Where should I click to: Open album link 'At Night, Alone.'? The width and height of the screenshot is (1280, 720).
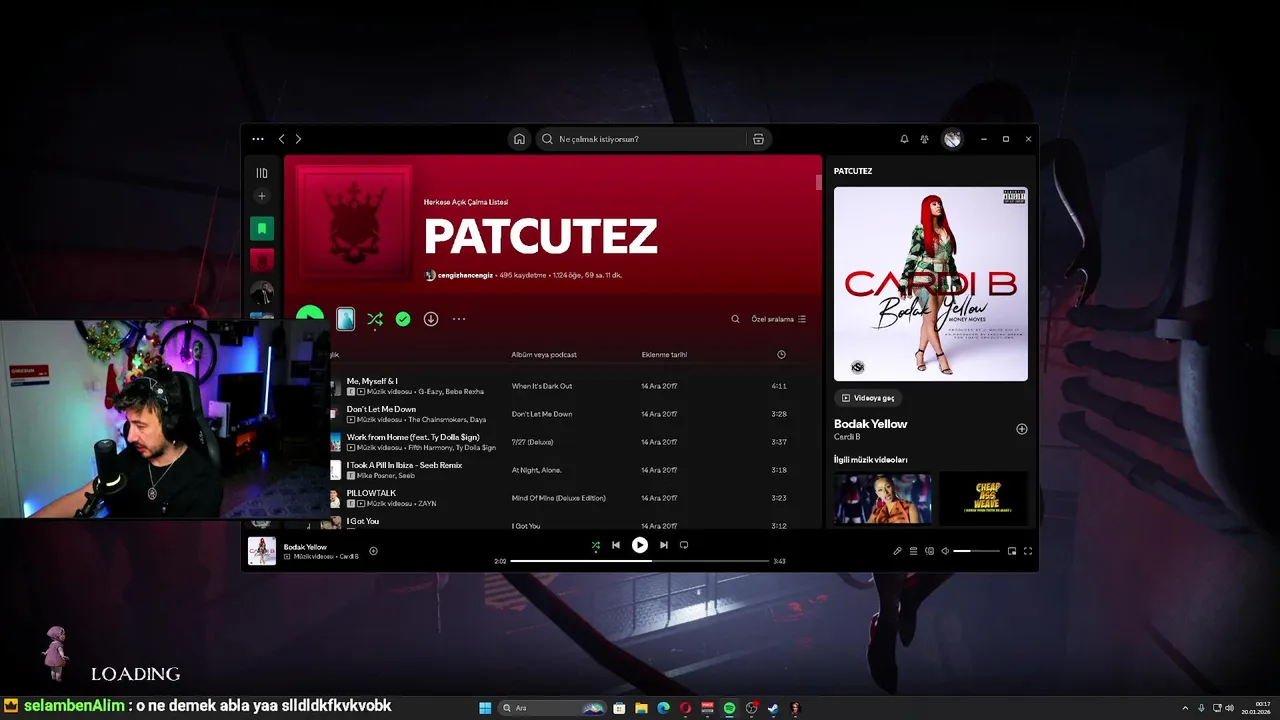point(537,470)
